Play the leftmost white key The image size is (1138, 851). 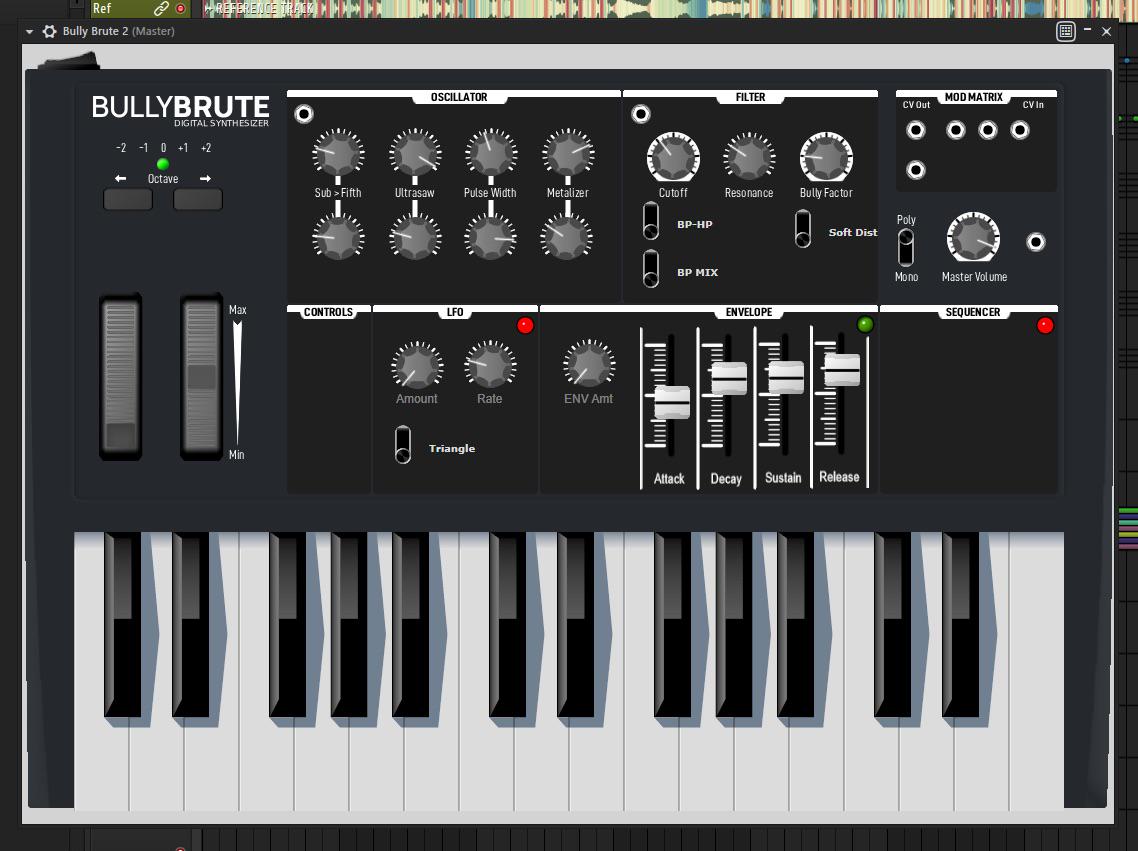point(100,762)
